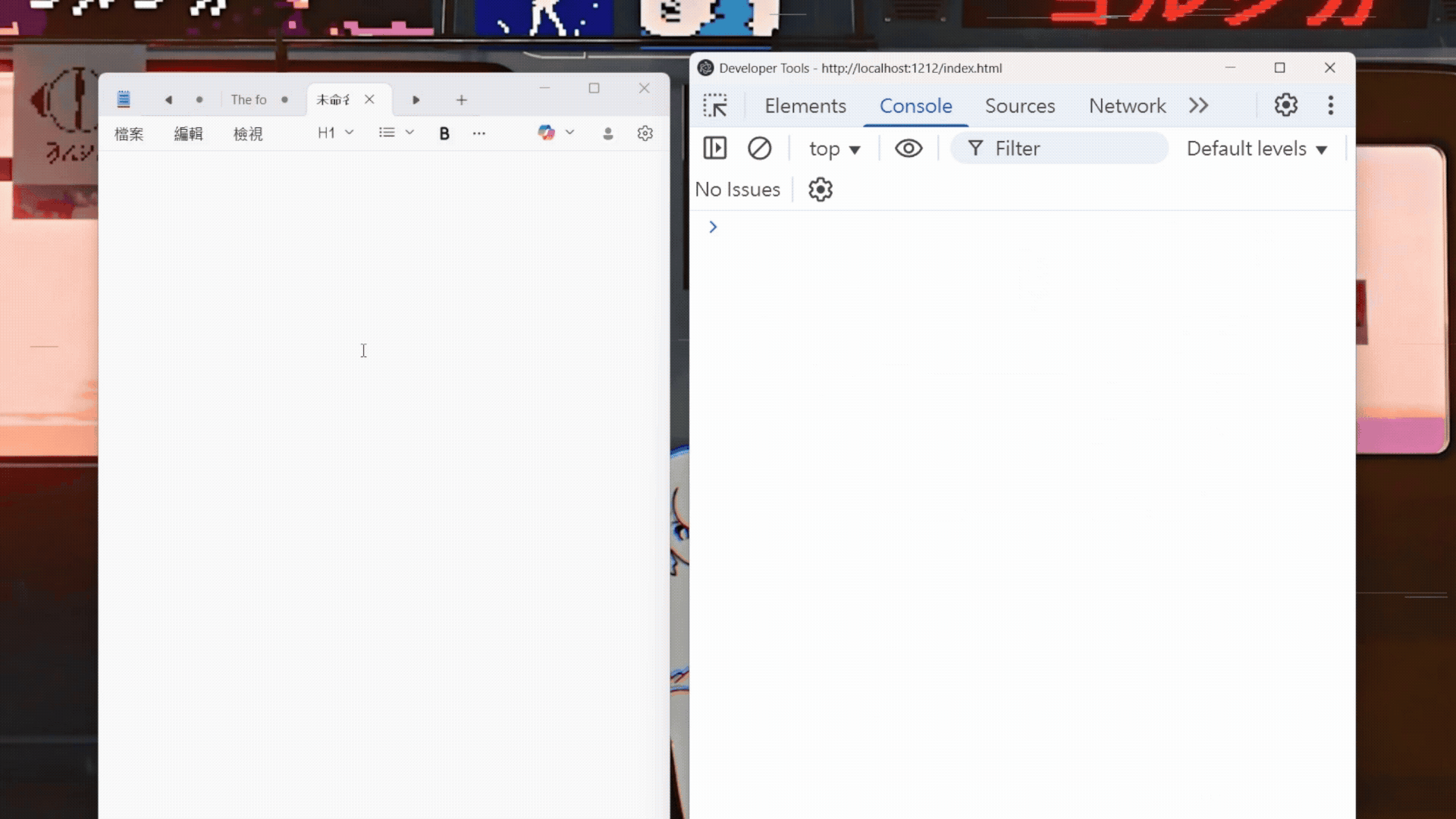Clear the console with the ban icon
1456x819 pixels.
(x=759, y=148)
